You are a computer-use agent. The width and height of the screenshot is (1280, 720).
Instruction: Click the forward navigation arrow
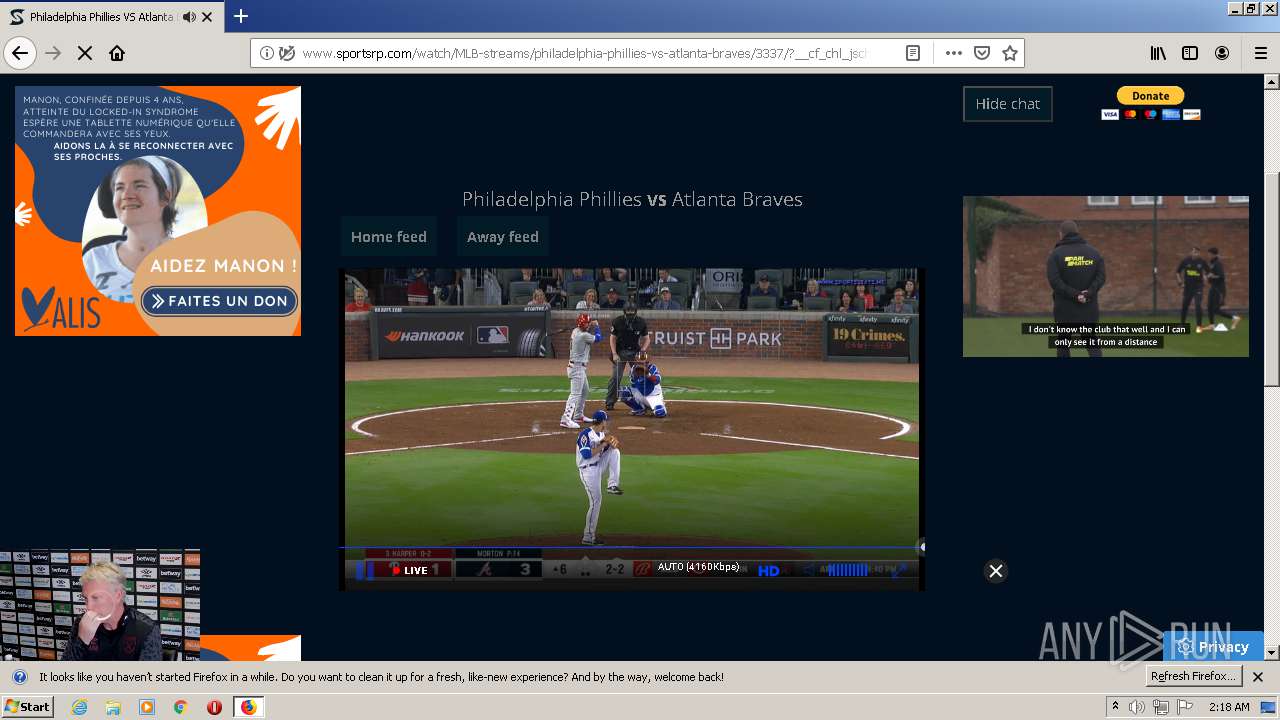pyautogui.click(x=53, y=53)
